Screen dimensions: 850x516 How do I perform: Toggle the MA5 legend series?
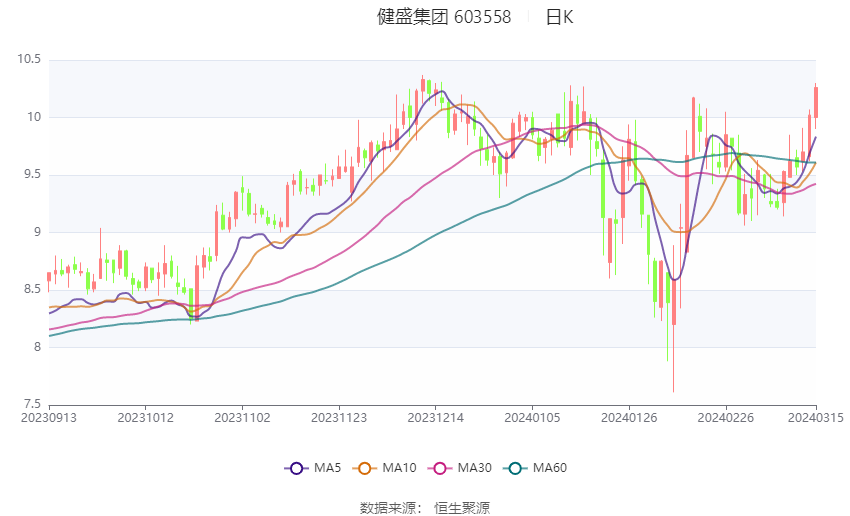click(313, 468)
